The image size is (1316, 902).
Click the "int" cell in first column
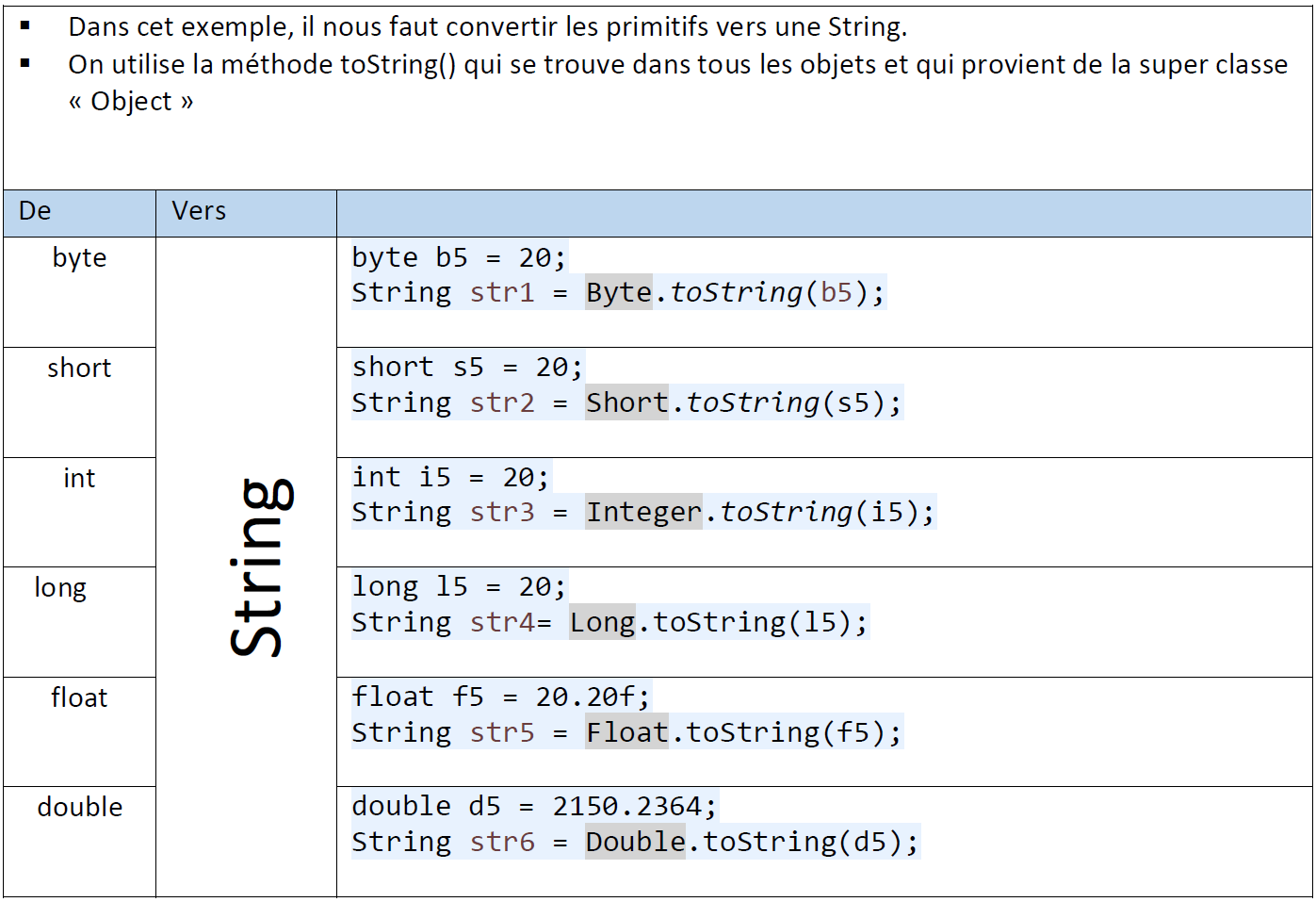click(x=79, y=479)
